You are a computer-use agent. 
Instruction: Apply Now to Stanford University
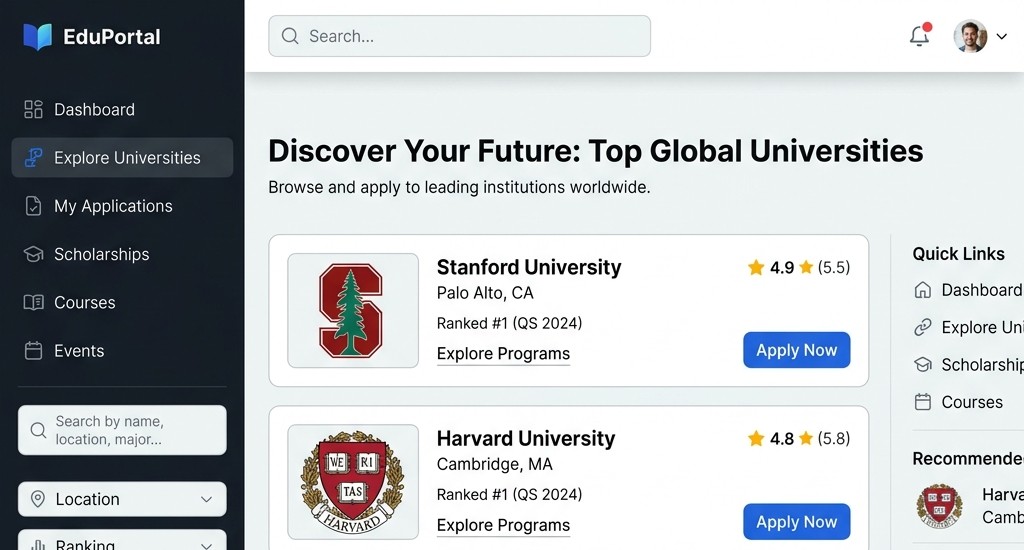pos(797,350)
